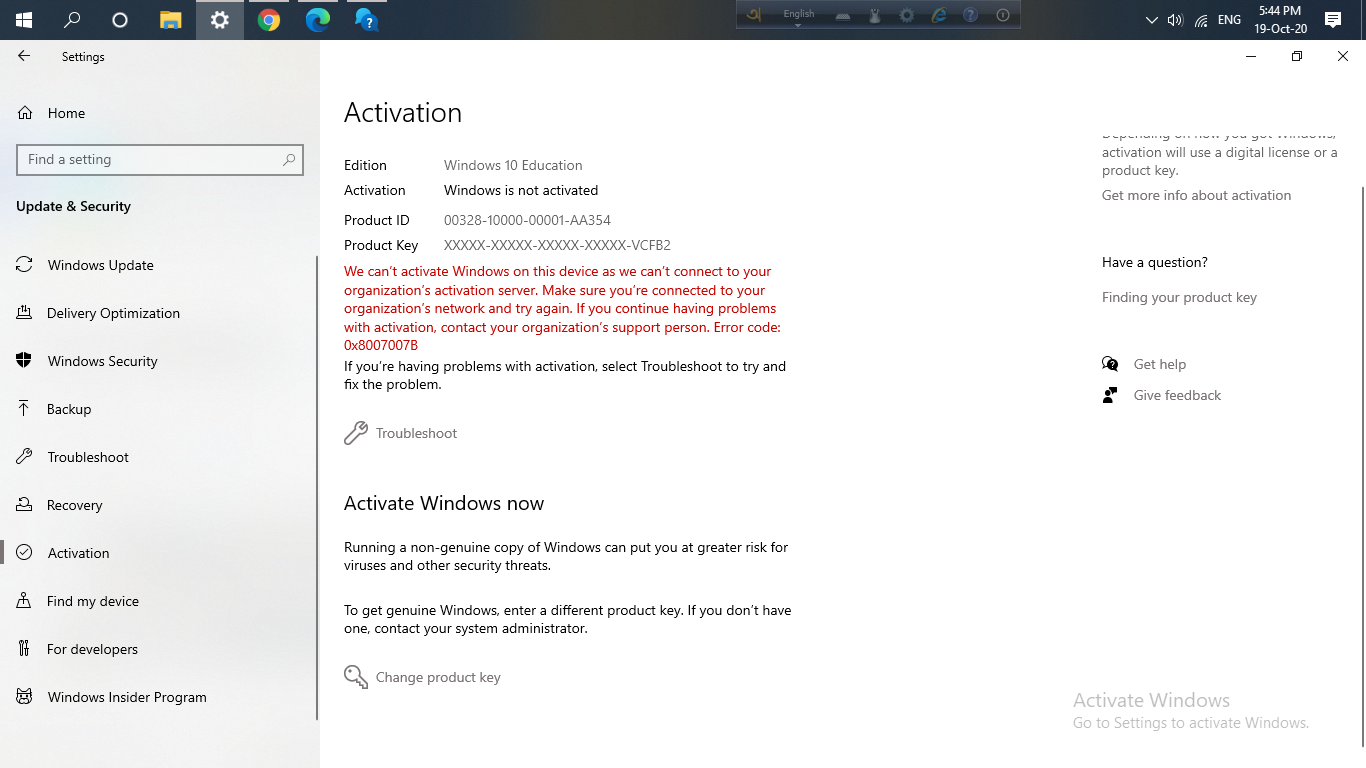Click the 'Windows is not activated' status text

tap(521, 190)
